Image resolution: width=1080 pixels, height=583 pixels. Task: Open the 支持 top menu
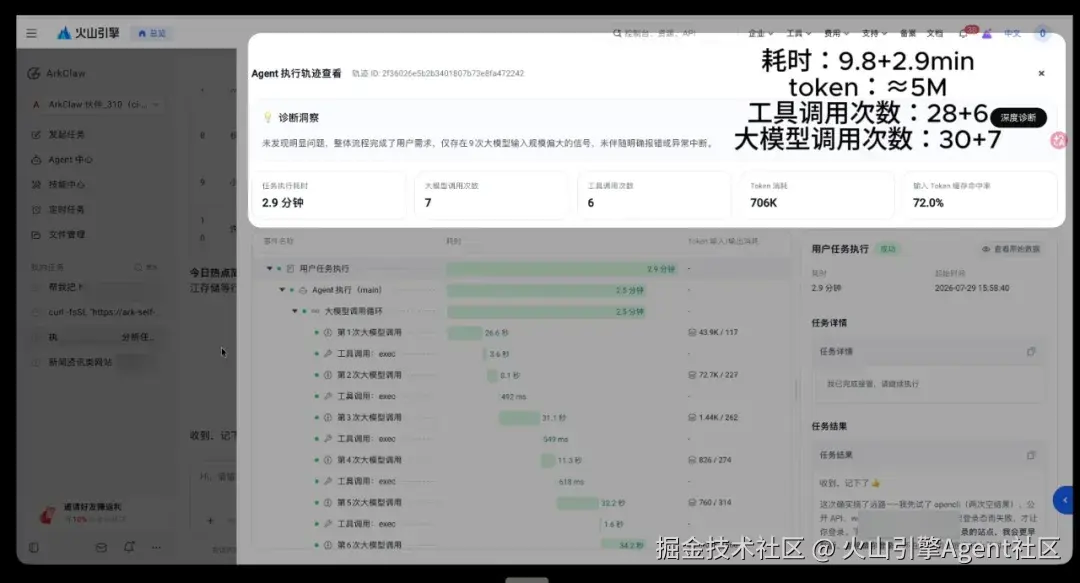[874, 33]
